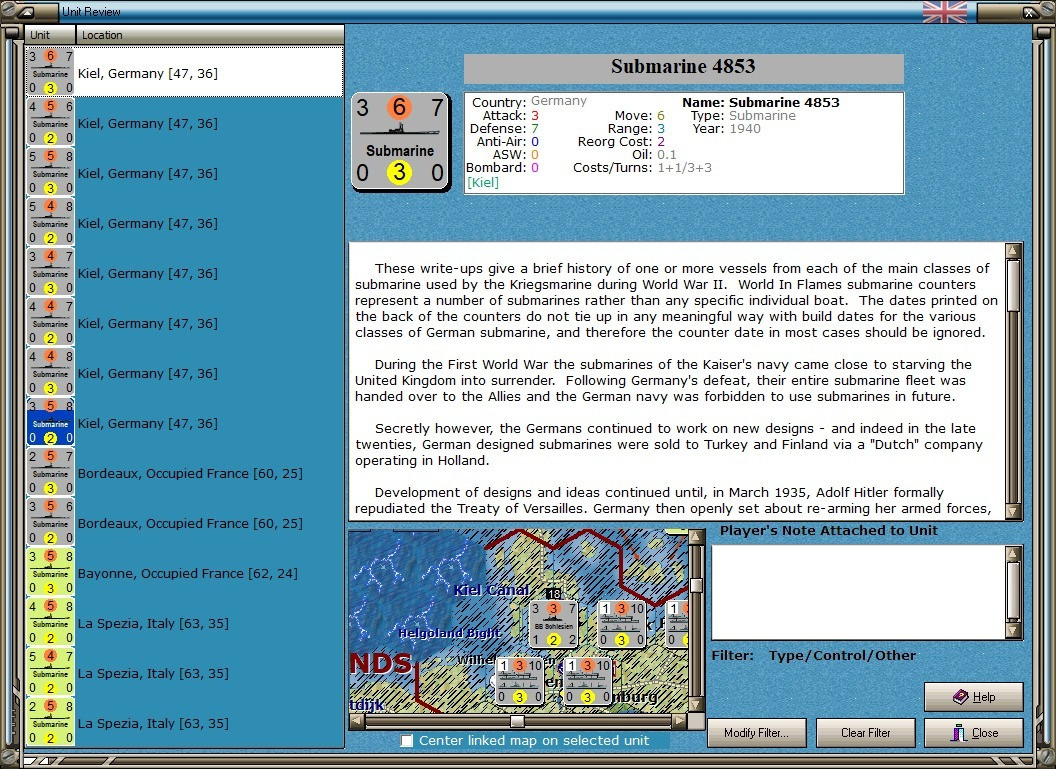Select the 3-4-7 submarine counter in list
The height and width of the screenshot is (769, 1056).
coord(51,272)
